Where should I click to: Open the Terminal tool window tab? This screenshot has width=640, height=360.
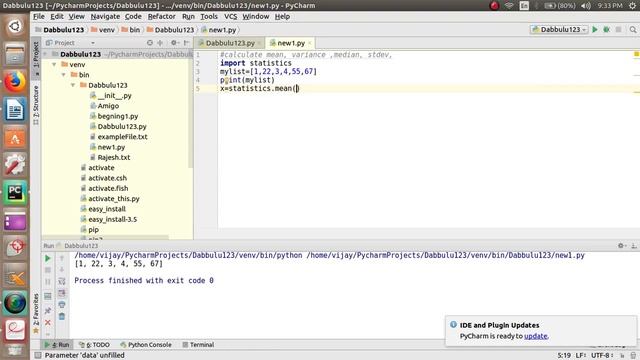pyautogui.click(x=198, y=344)
